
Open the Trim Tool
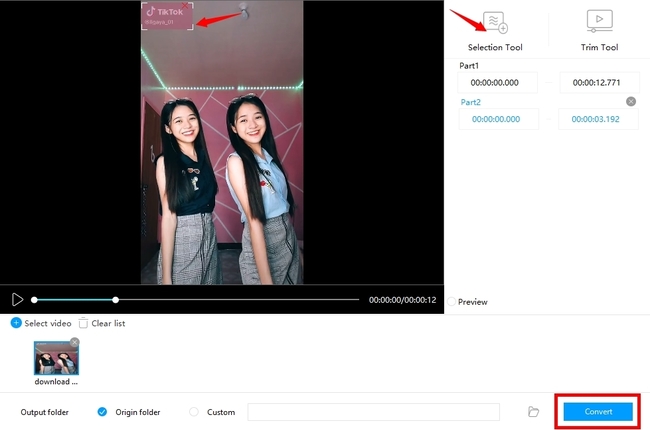coord(599,31)
